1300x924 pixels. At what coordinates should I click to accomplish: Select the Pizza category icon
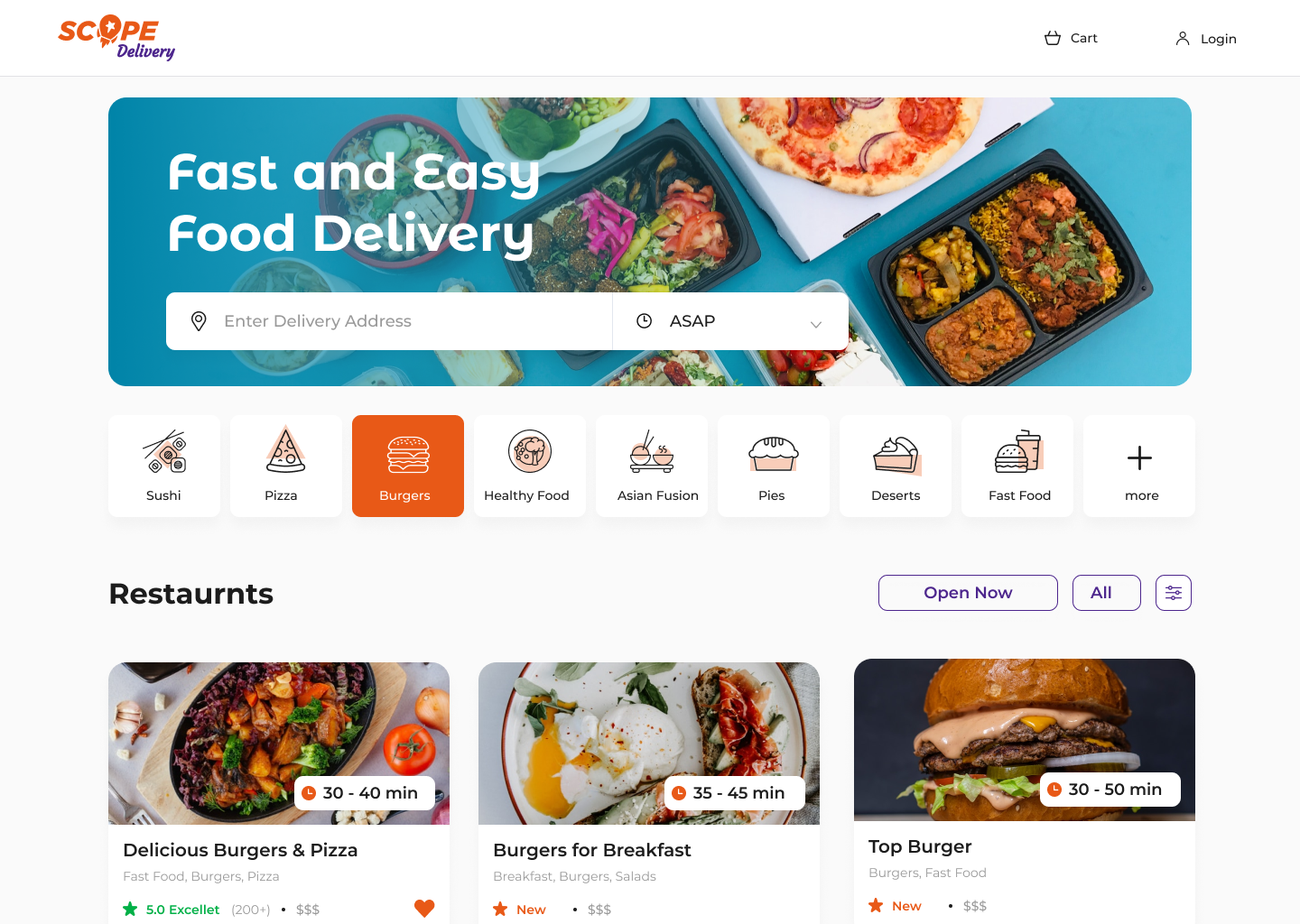point(286,450)
